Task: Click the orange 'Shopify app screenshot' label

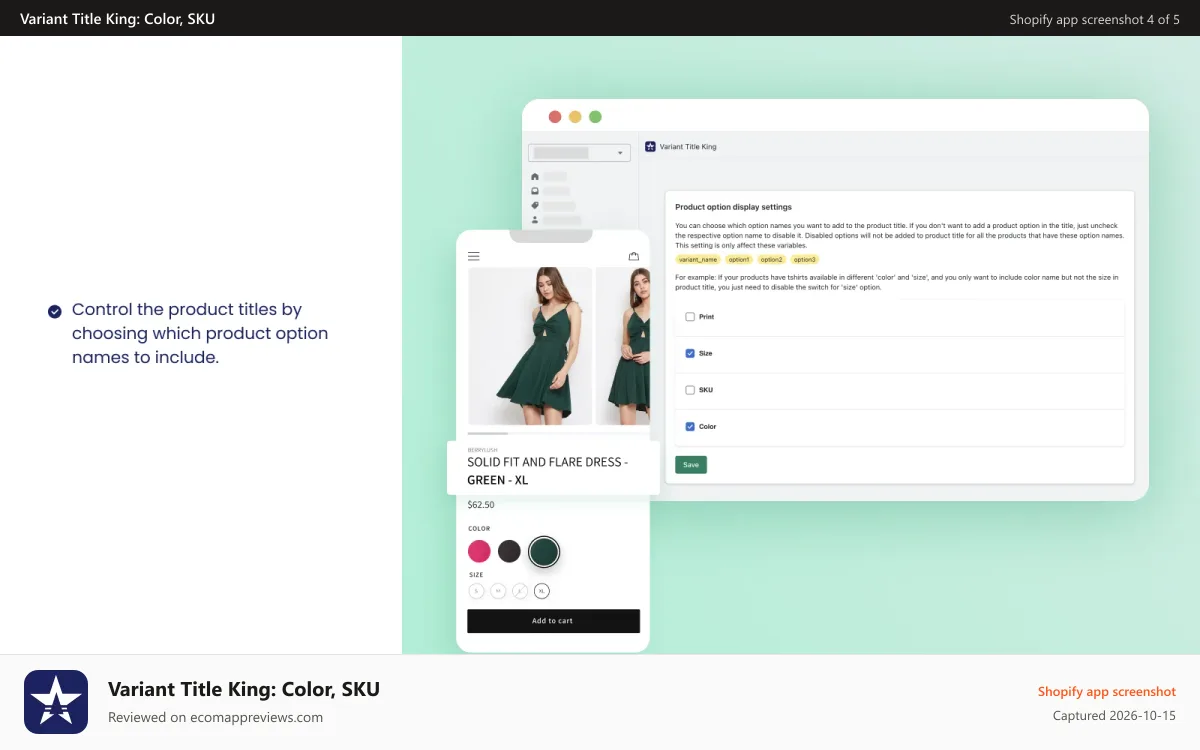Action: click(x=1107, y=692)
